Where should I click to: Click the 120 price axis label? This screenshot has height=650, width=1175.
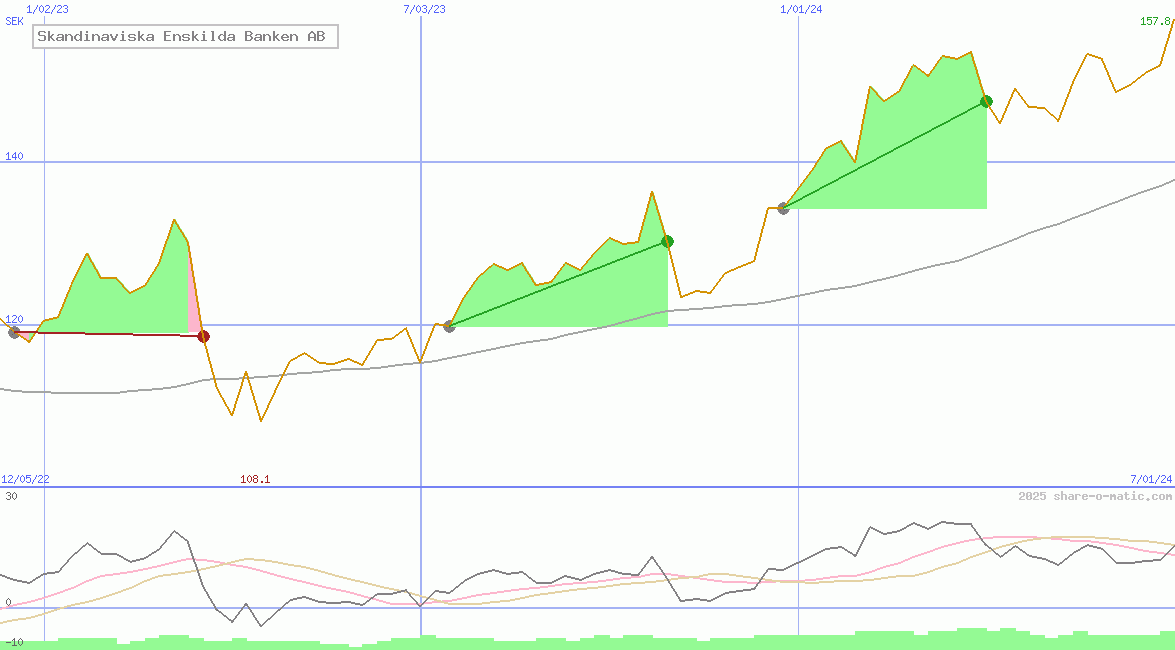tap(14, 319)
